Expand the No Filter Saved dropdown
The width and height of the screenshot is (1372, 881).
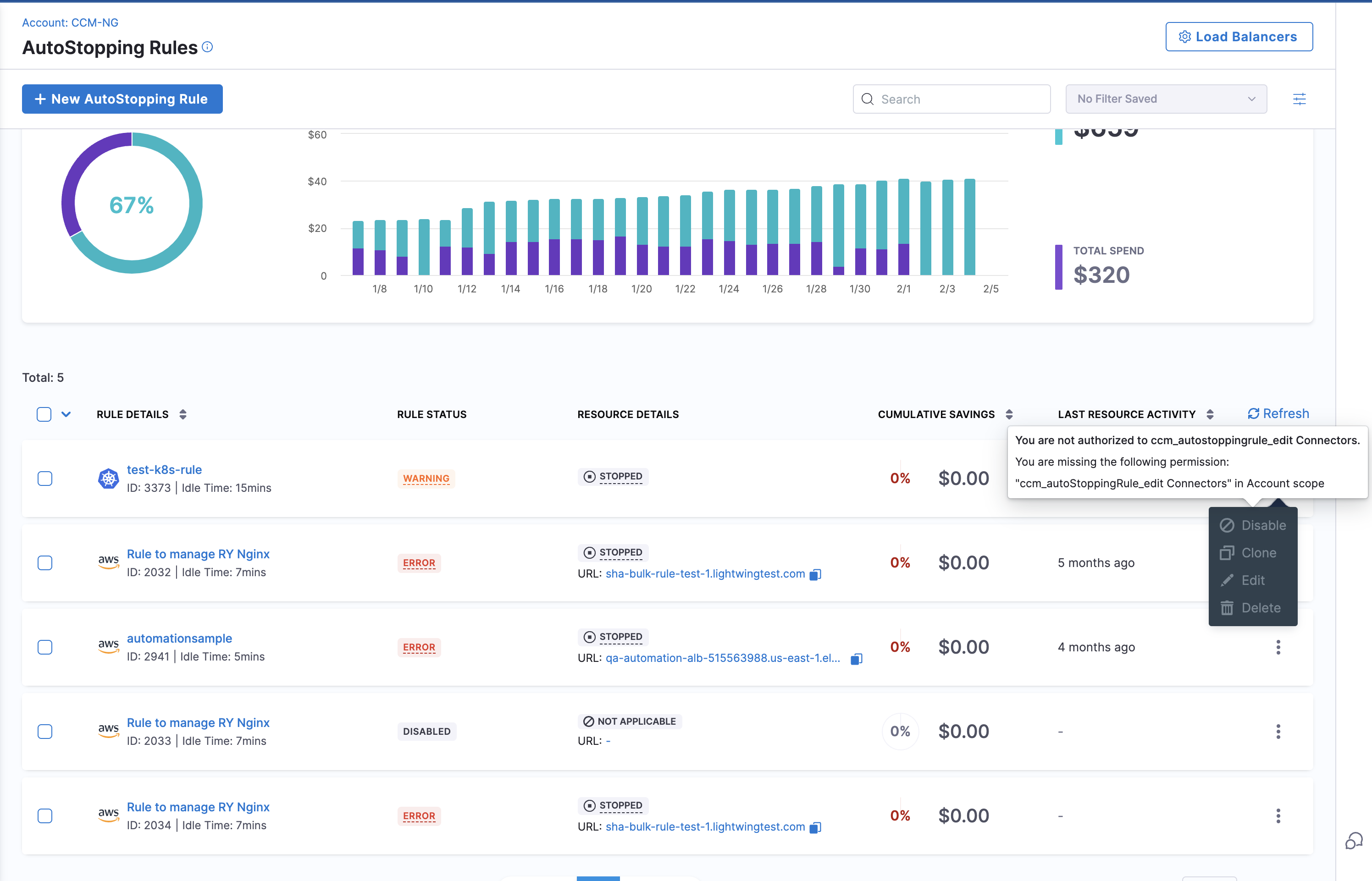click(1166, 99)
